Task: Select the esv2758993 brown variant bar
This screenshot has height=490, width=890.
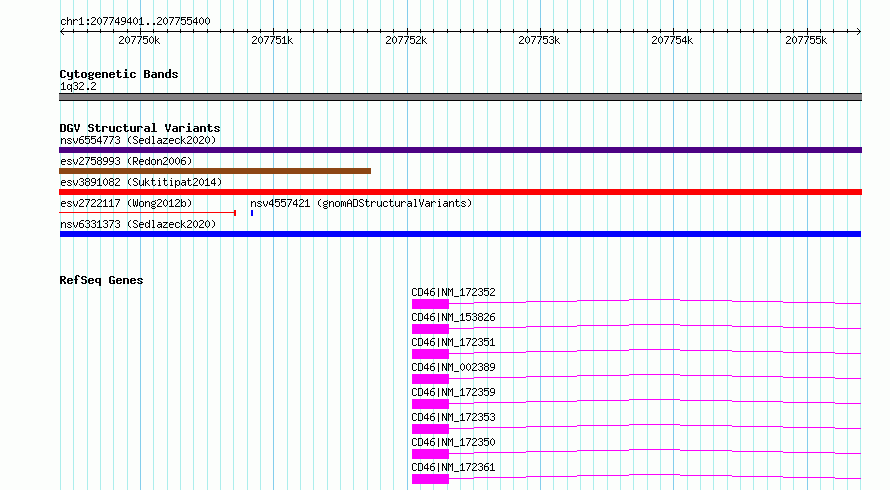Action: [215, 171]
